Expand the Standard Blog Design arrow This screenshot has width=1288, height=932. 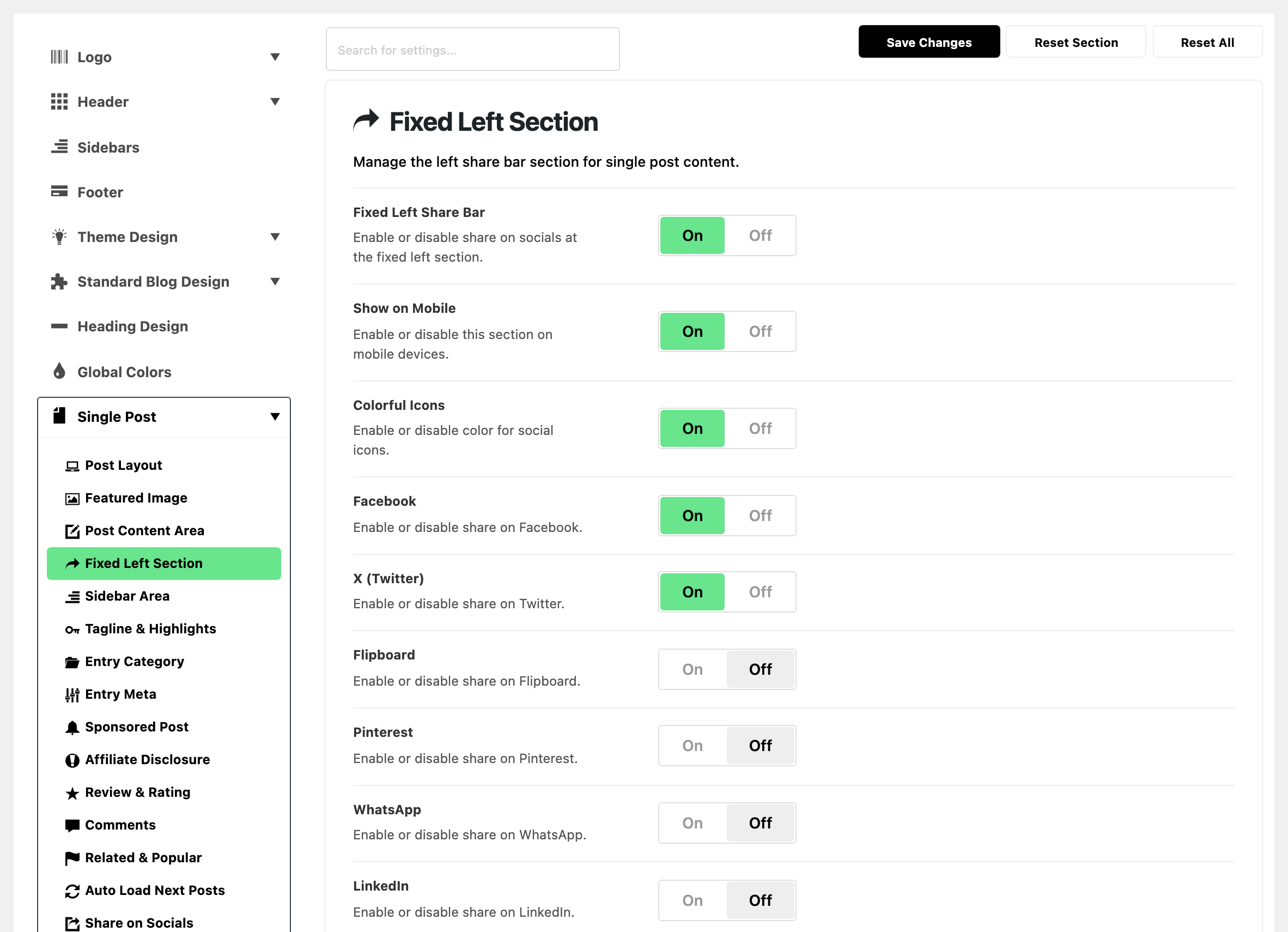click(x=275, y=282)
